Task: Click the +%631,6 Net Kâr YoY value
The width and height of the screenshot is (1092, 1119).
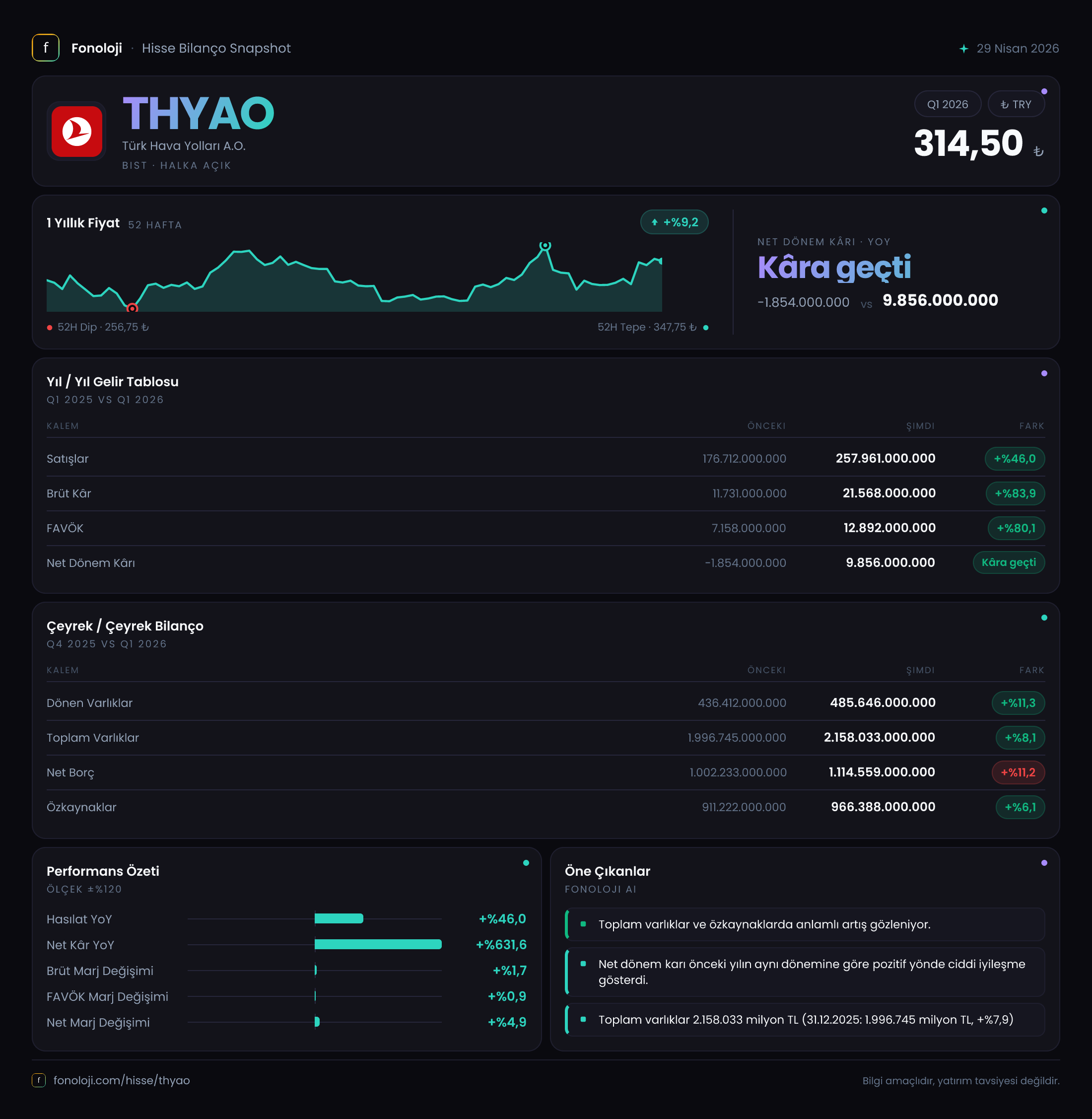Action: (501, 945)
